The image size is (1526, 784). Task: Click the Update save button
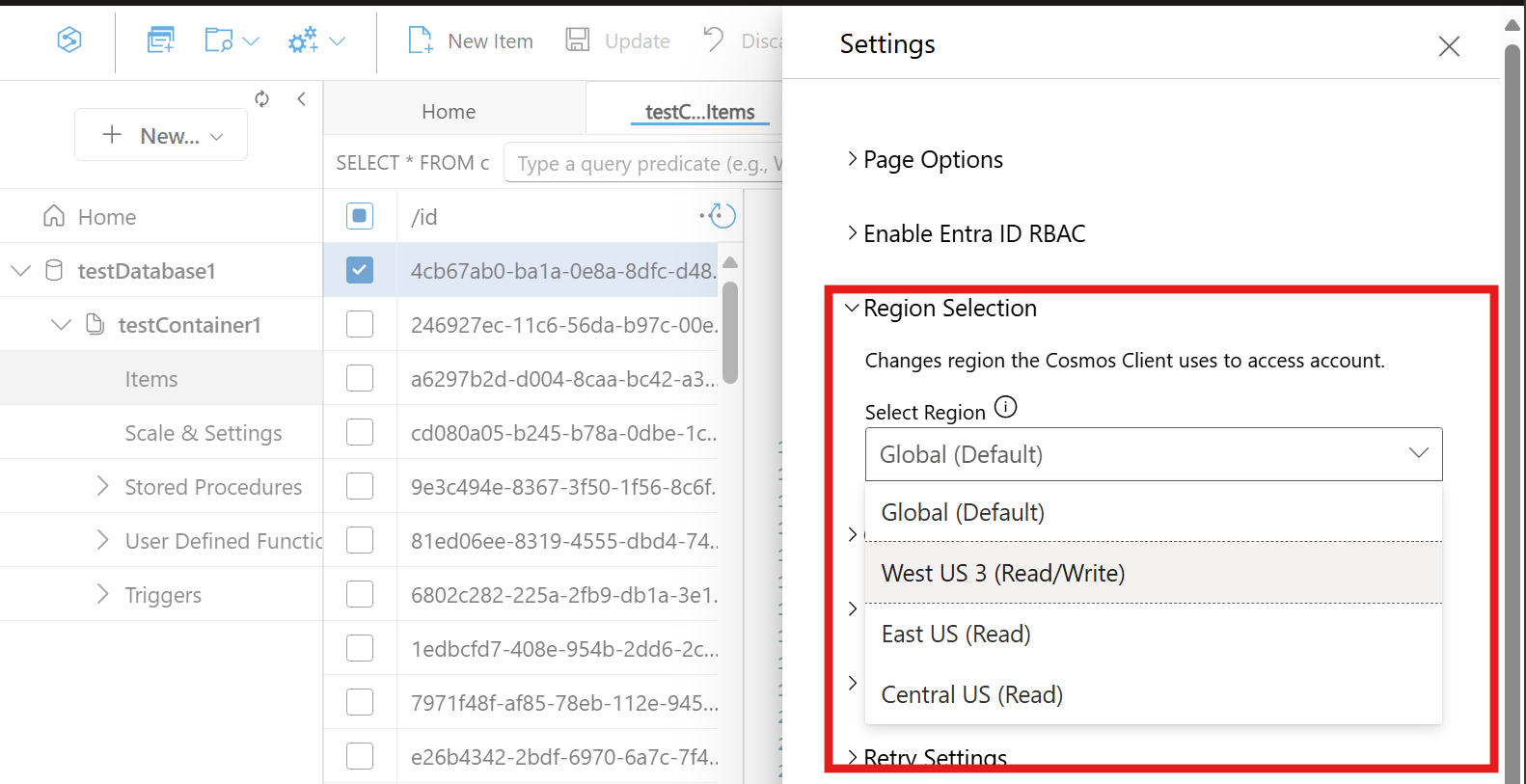[x=618, y=41]
